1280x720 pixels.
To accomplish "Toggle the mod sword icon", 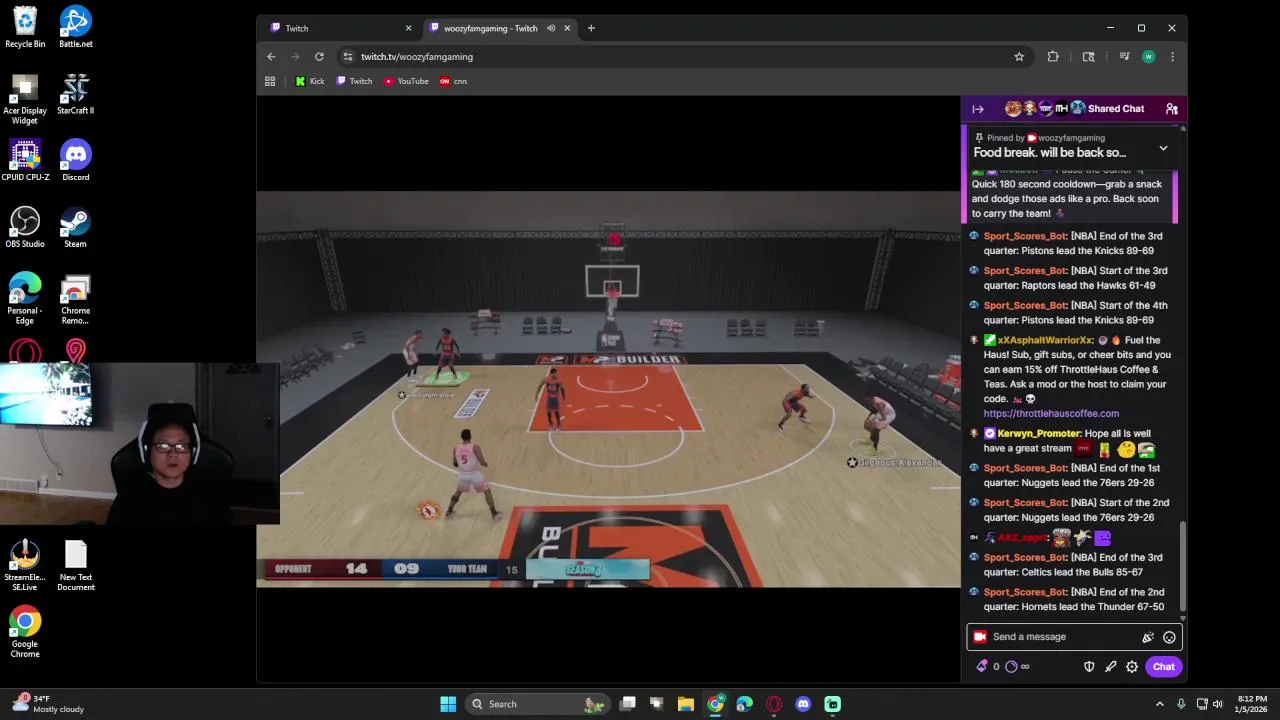I will click(1110, 667).
